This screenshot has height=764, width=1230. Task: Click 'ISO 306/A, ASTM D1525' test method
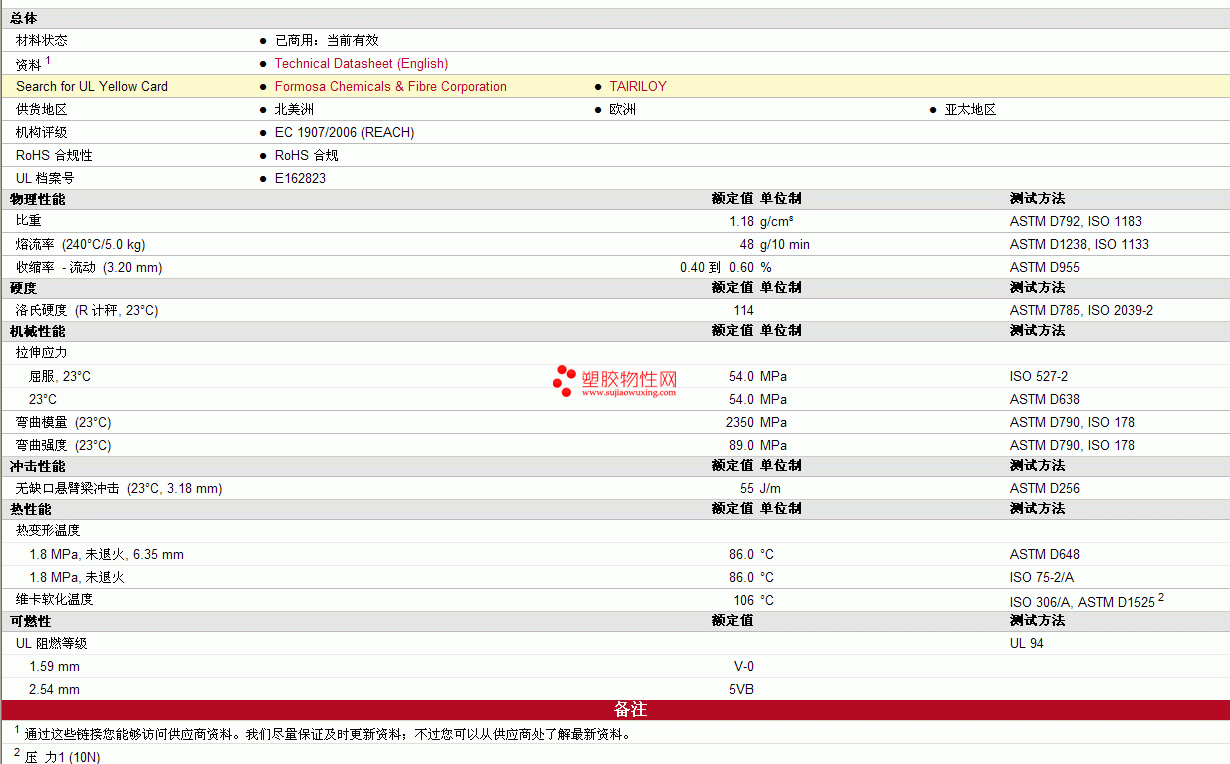1082,601
